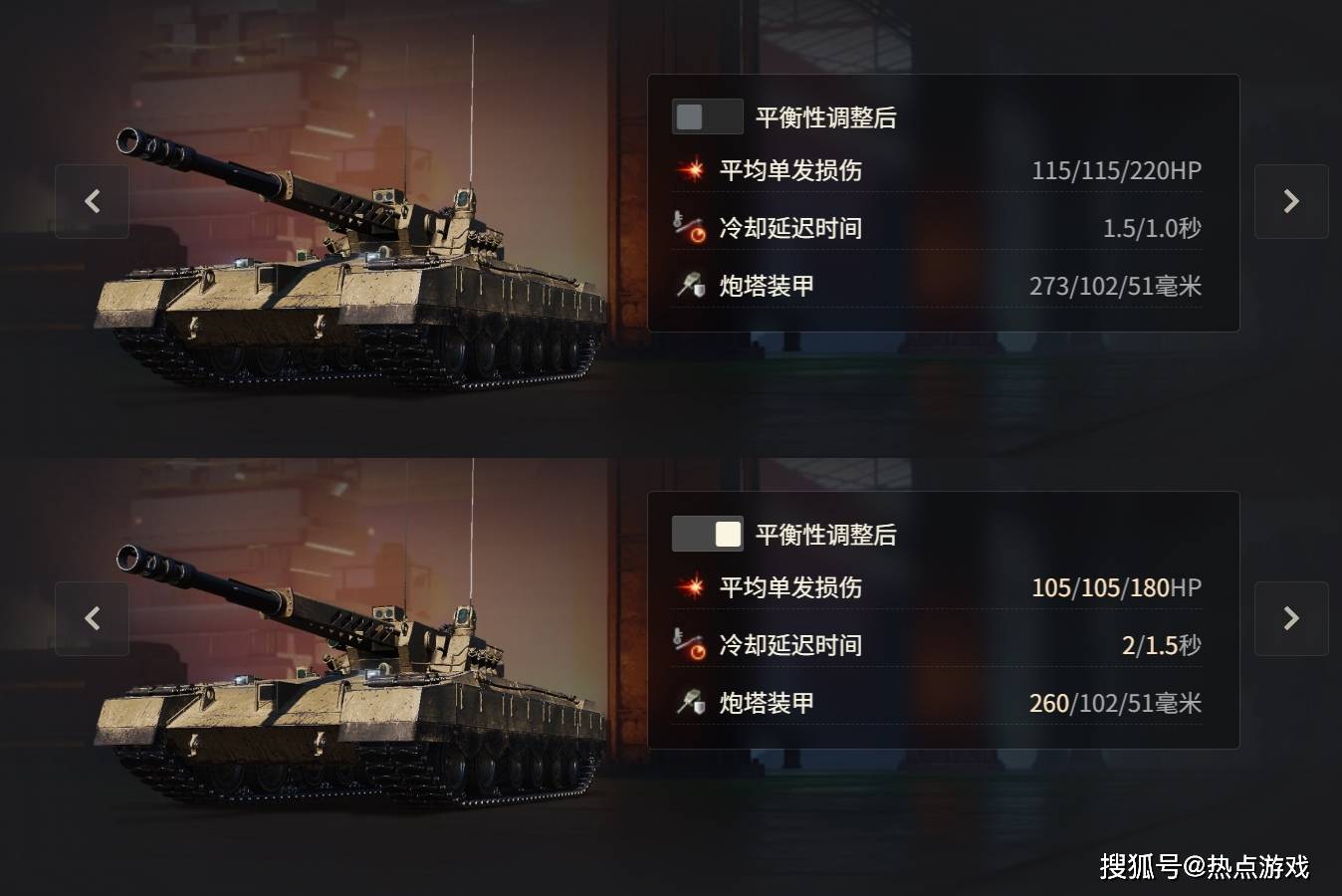The height and width of the screenshot is (896, 1342).
Task: Click the turret armor icon in bottom panel
Action: click(x=690, y=702)
